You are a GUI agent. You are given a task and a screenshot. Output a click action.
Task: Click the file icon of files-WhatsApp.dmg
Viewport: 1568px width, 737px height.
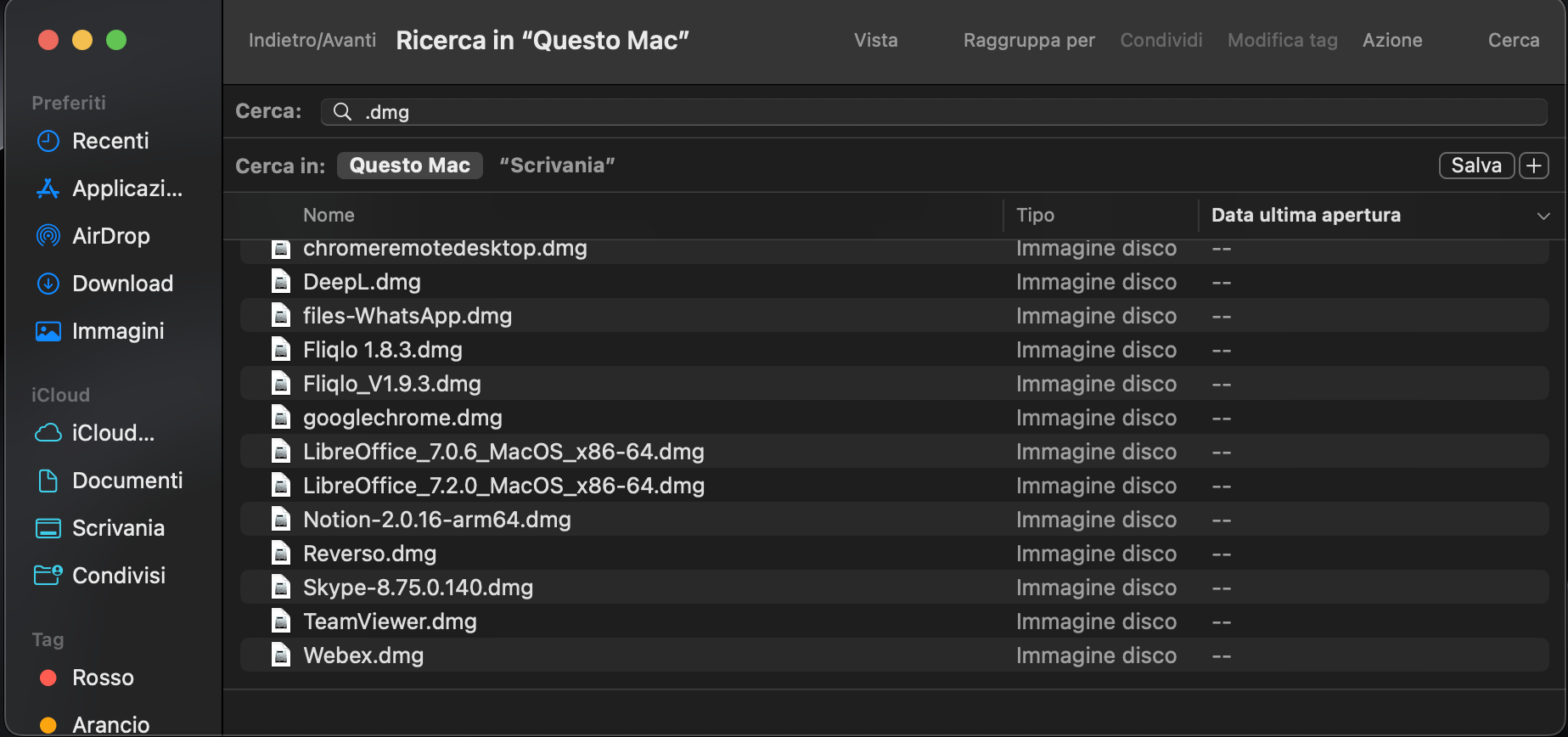(x=280, y=316)
